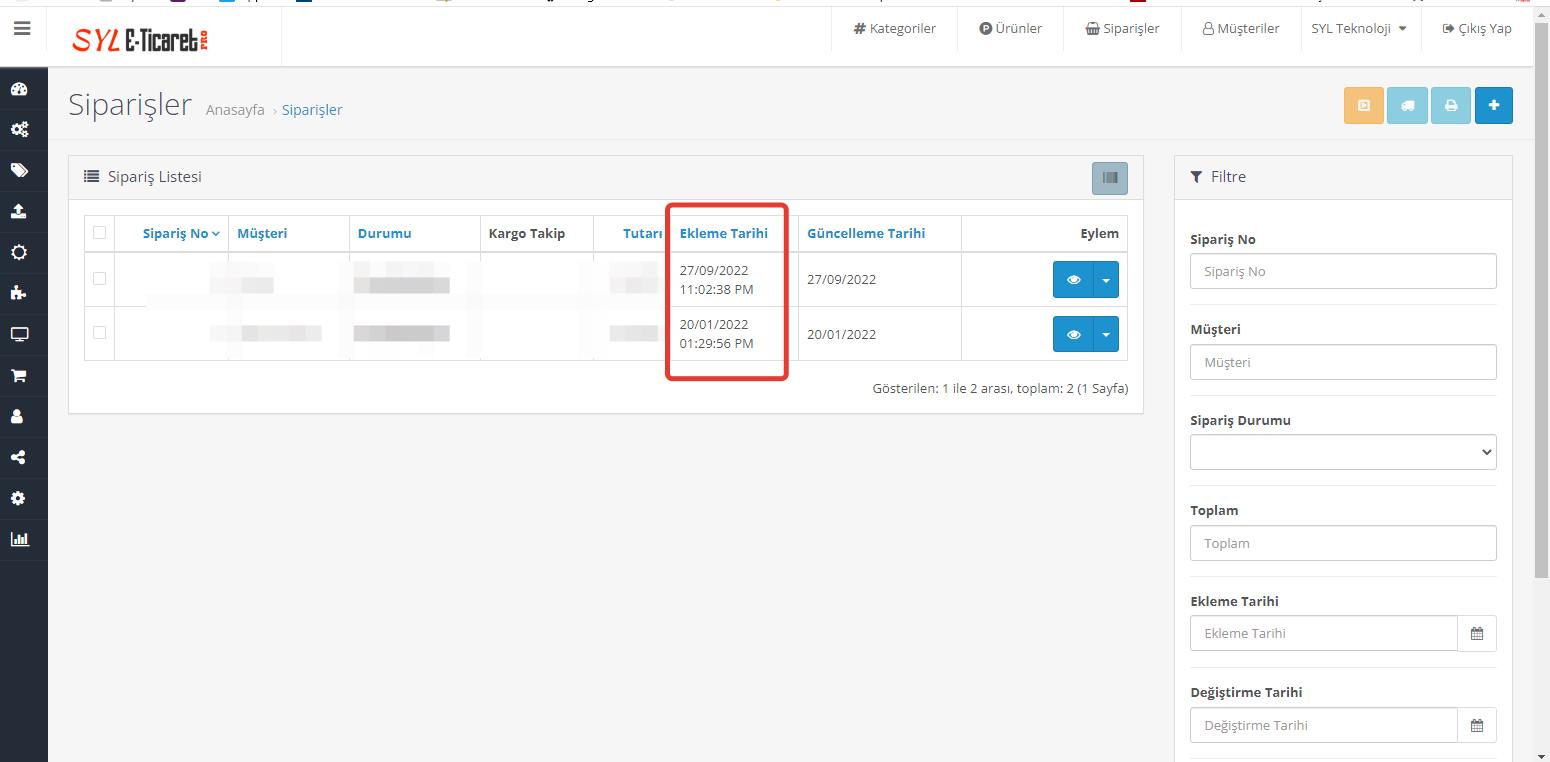Click the Çıkış Yap logout link
Viewport: 1550px width, 762px height.
point(1476,29)
